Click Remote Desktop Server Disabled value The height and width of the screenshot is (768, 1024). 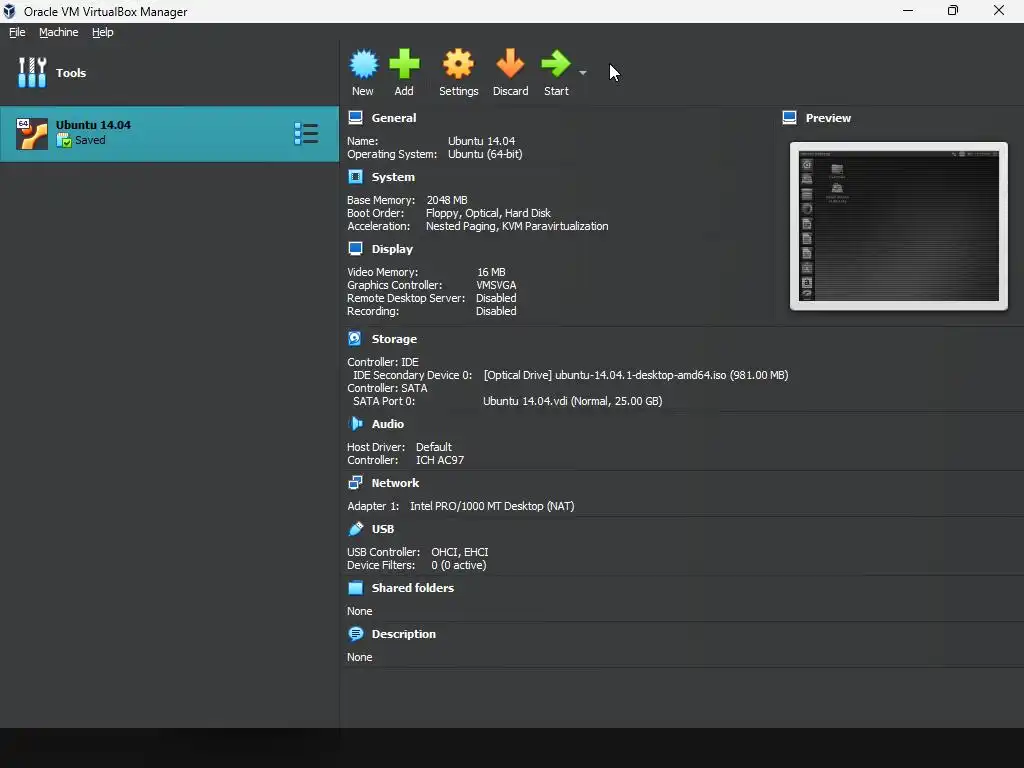click(496, 298)
